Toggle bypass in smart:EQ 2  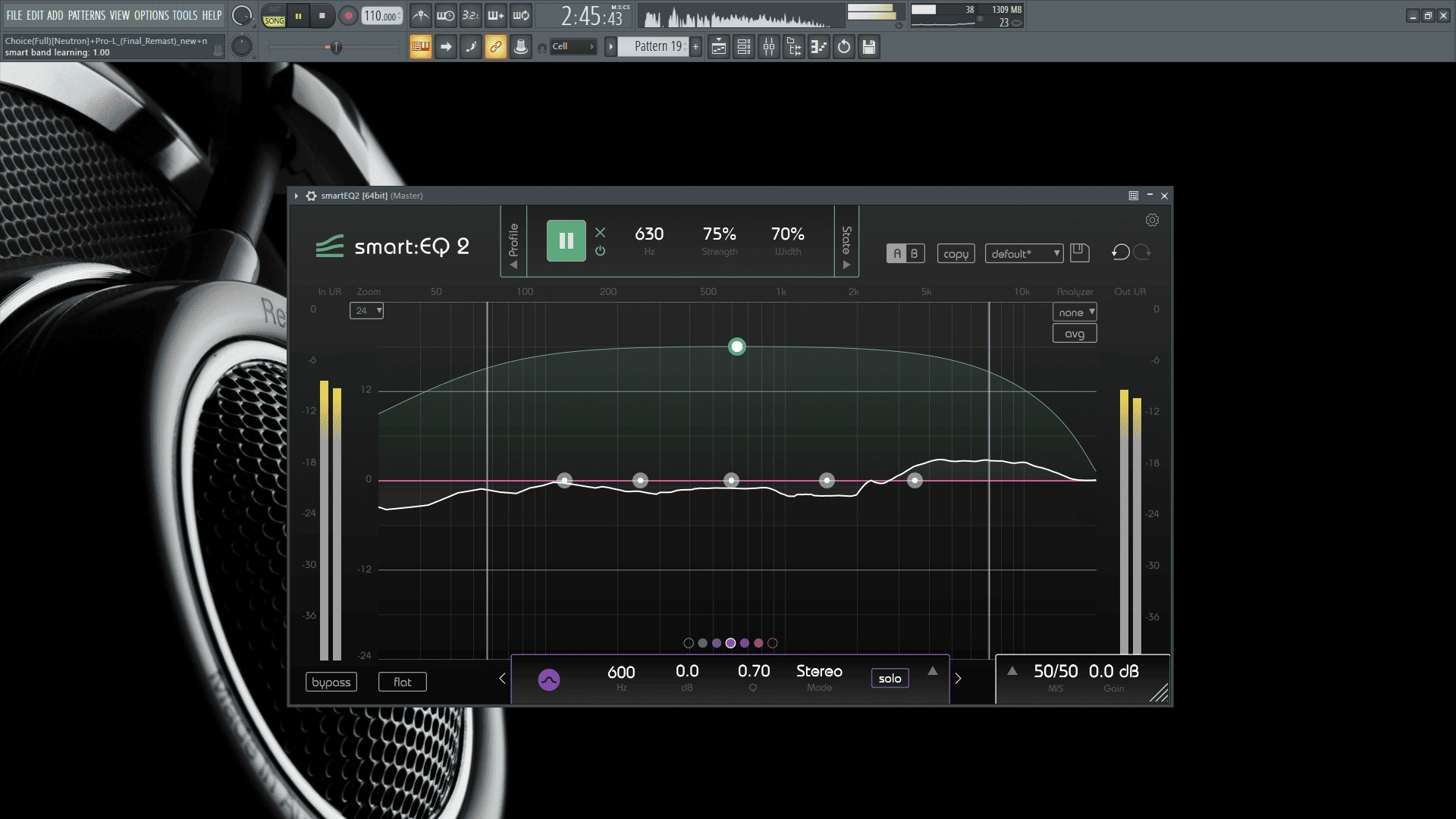(x=331, y=682)
